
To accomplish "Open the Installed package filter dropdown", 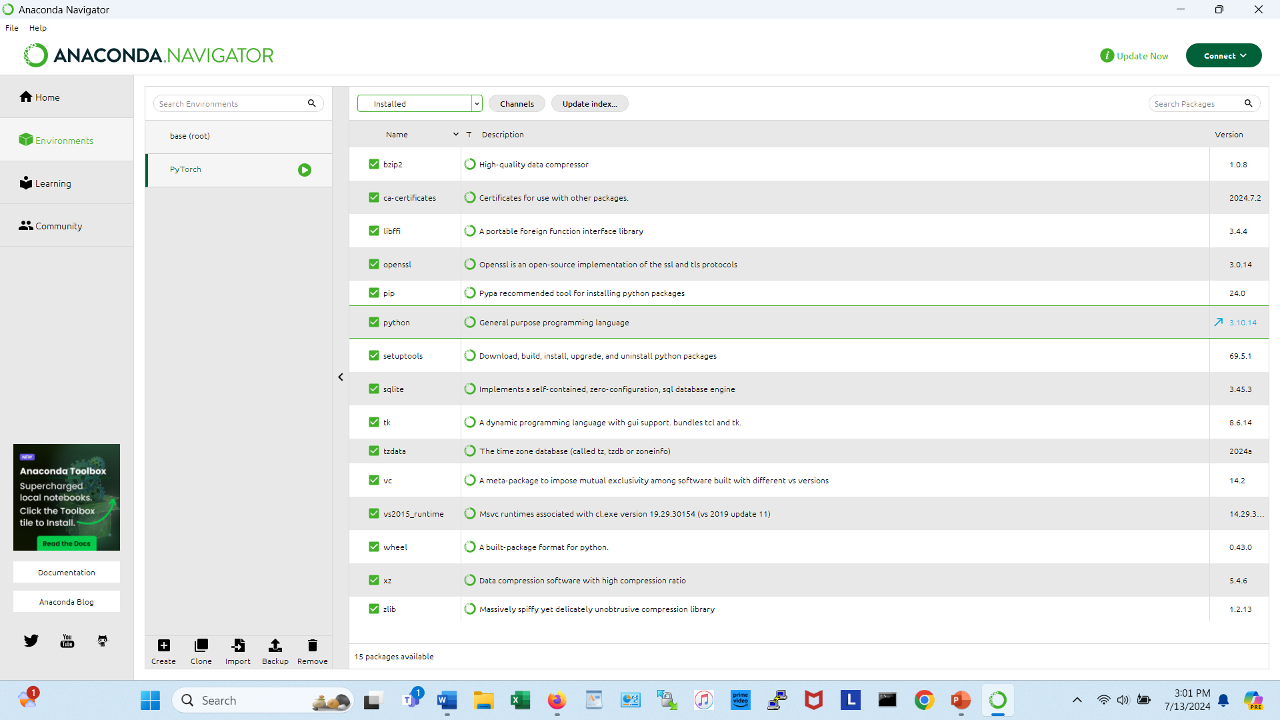I will point(420,104).
